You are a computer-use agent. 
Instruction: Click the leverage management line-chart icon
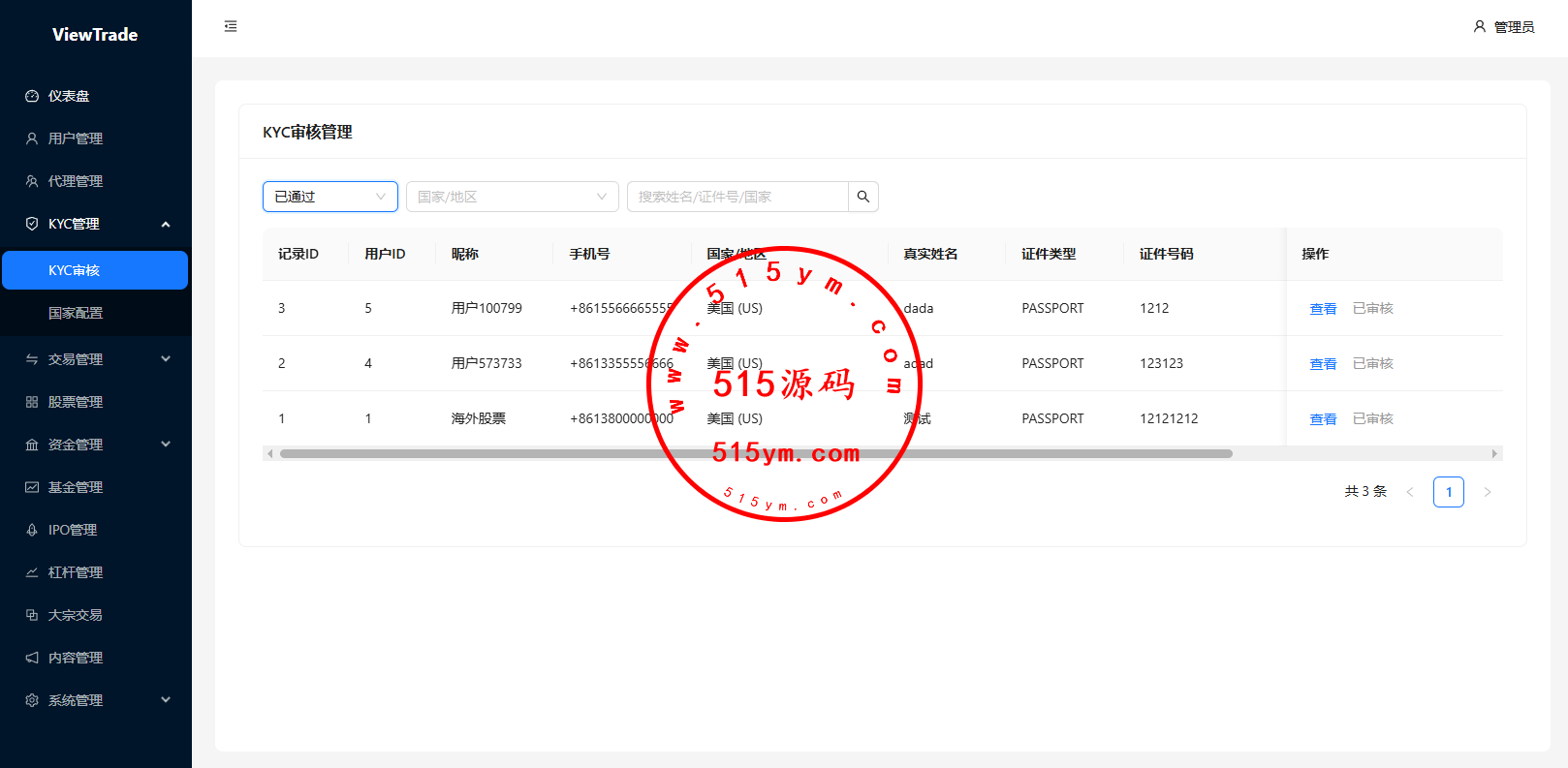pyautogui.click(x=32, y=572)
